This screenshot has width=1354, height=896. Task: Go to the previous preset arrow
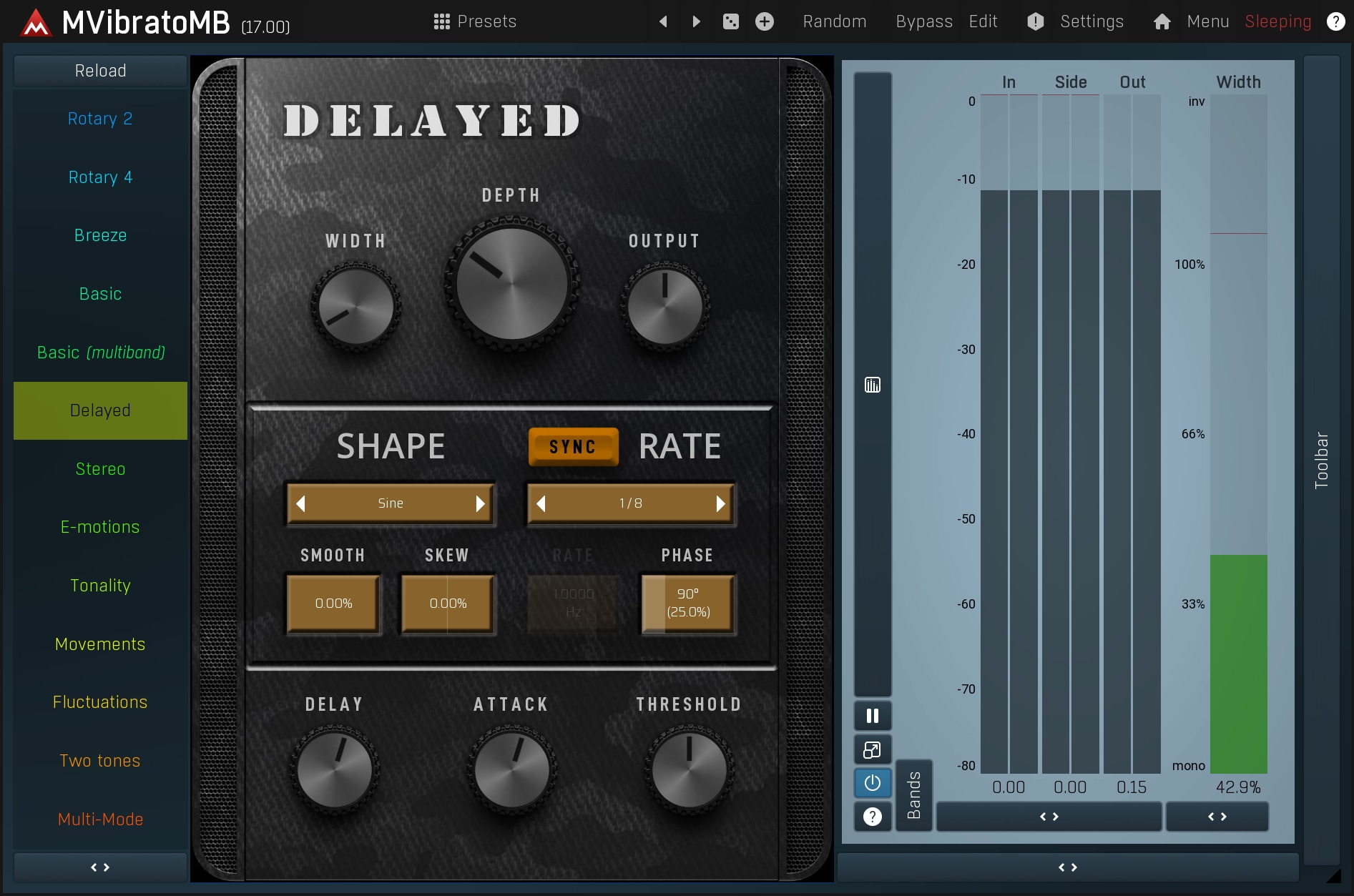(x=663, y=21)
